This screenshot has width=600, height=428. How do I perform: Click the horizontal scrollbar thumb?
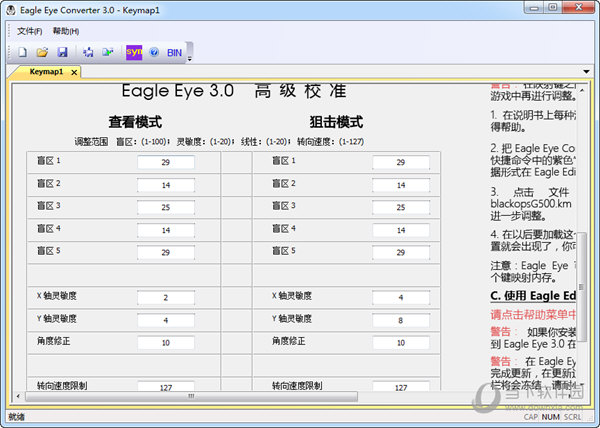tap(191, 396)
